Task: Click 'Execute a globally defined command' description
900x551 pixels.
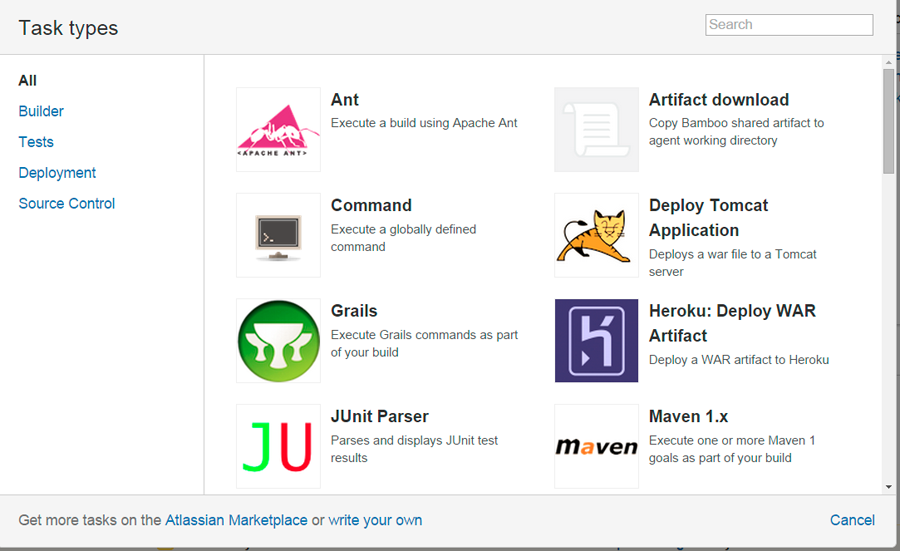Action: (x=404, y=238)
